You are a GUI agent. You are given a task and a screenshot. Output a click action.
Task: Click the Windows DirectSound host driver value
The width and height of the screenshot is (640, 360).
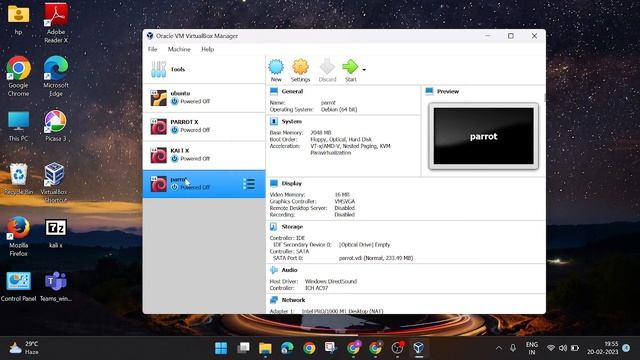pos(331,281)
